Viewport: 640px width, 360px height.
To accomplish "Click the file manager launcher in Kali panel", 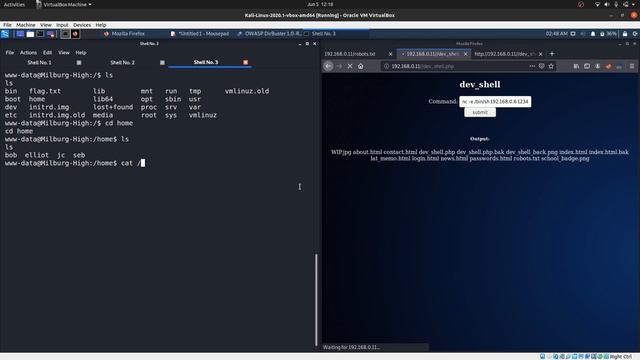I will pos(30,34).
